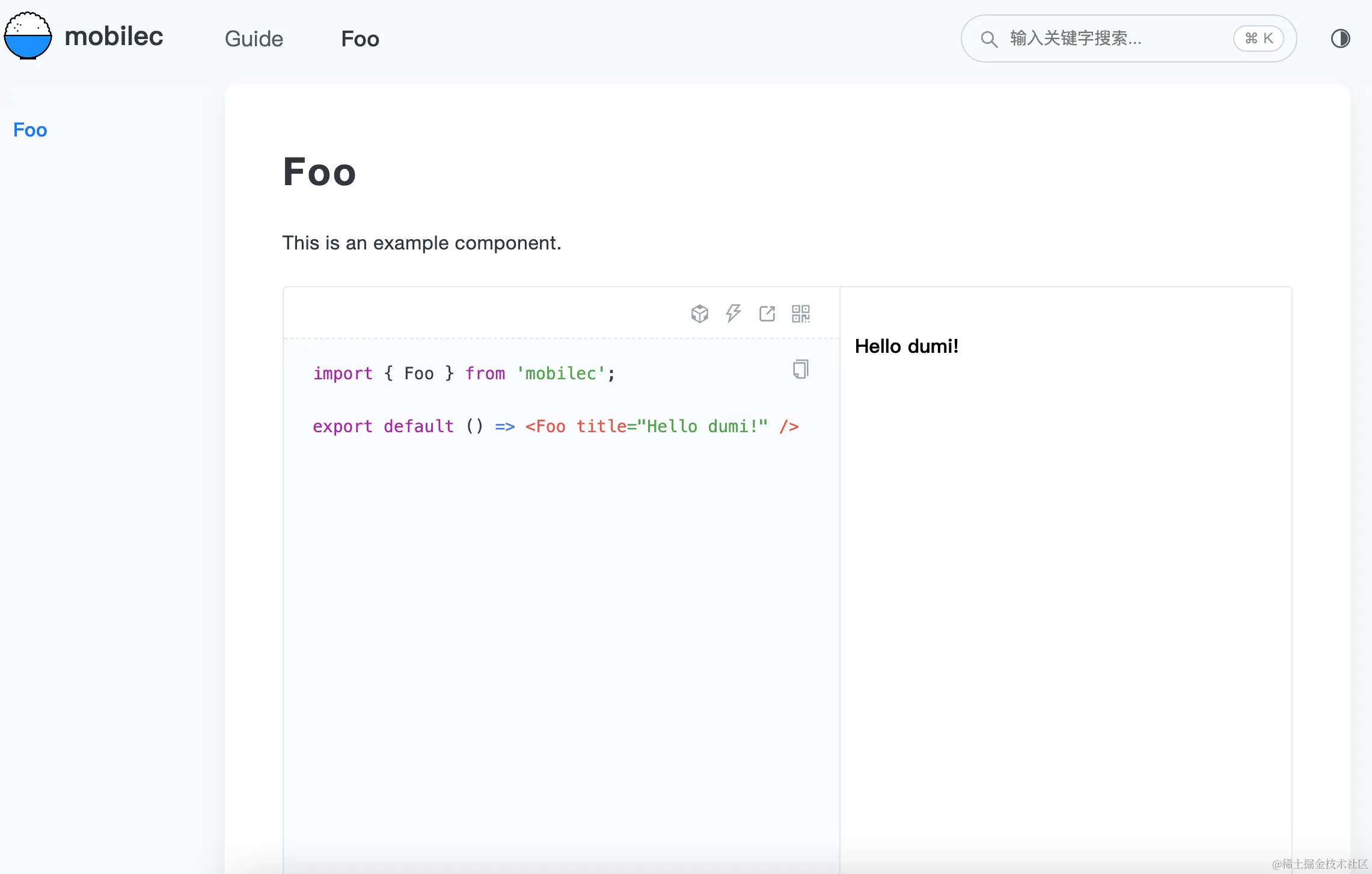
Task: Click the import Foo code line
Action: (x=463, y=374)
